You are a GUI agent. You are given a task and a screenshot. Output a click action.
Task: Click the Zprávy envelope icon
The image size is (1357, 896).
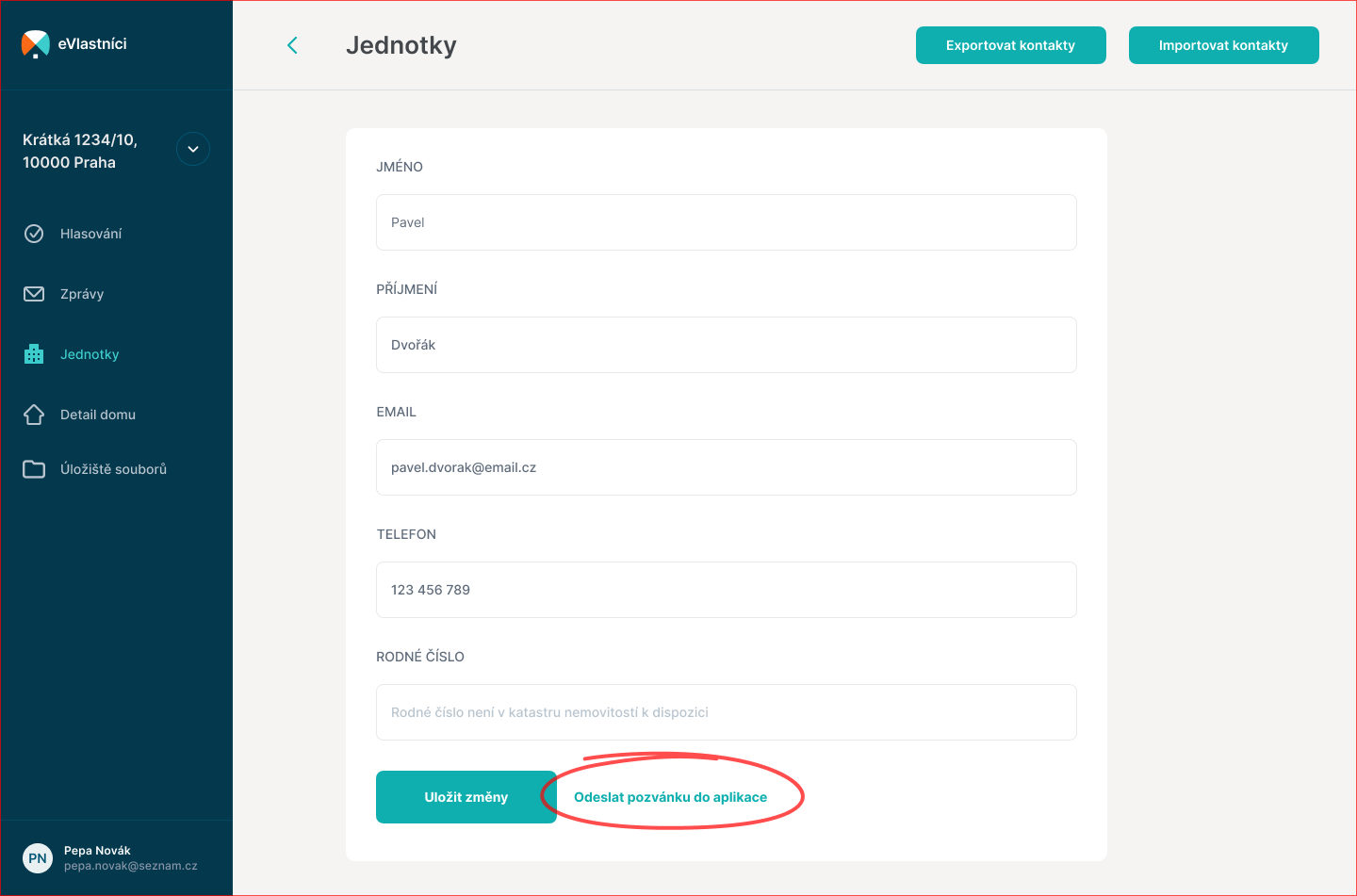click(x=34, y=294)
